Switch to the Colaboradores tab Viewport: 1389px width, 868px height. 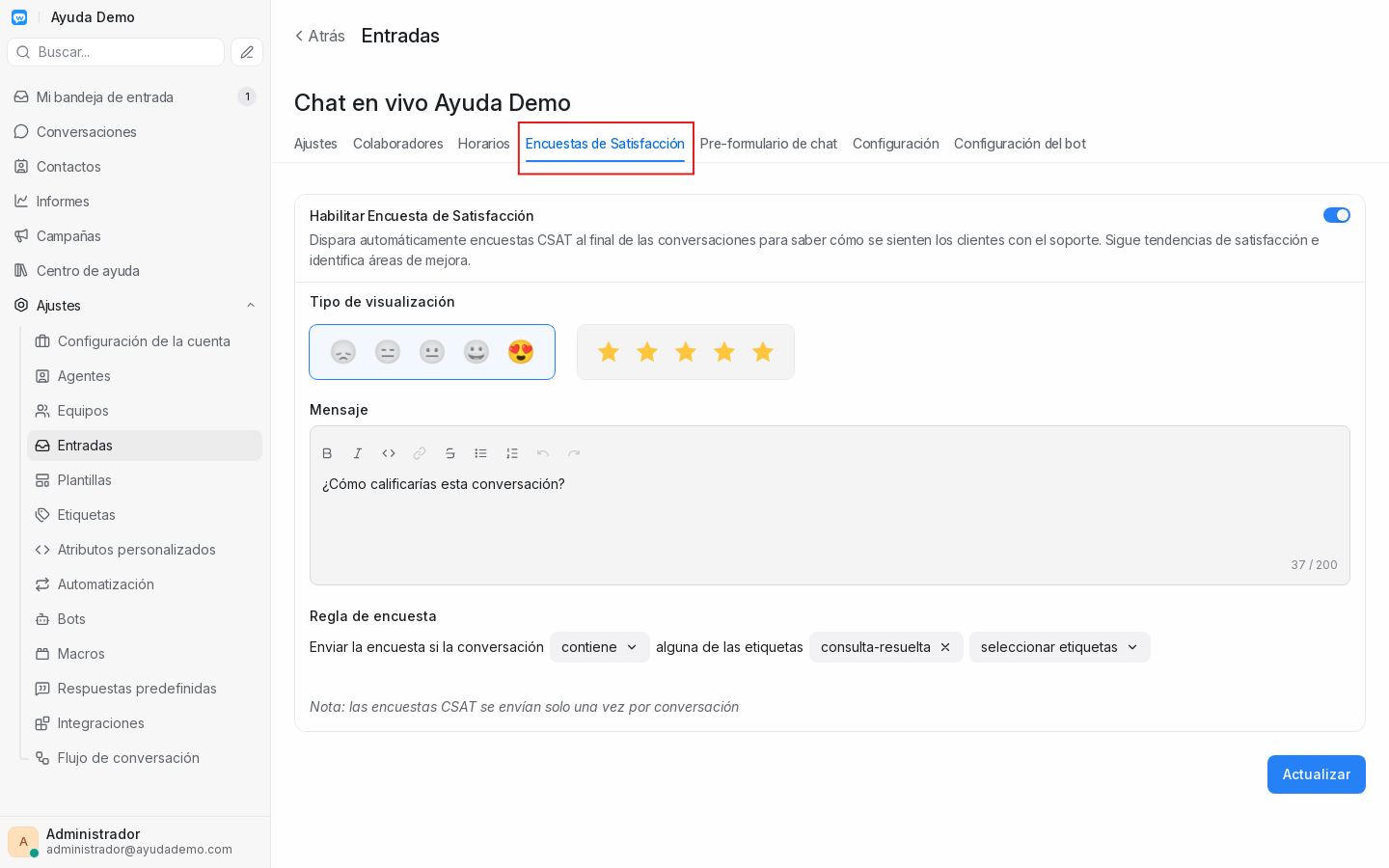click(x=398, y=144)
